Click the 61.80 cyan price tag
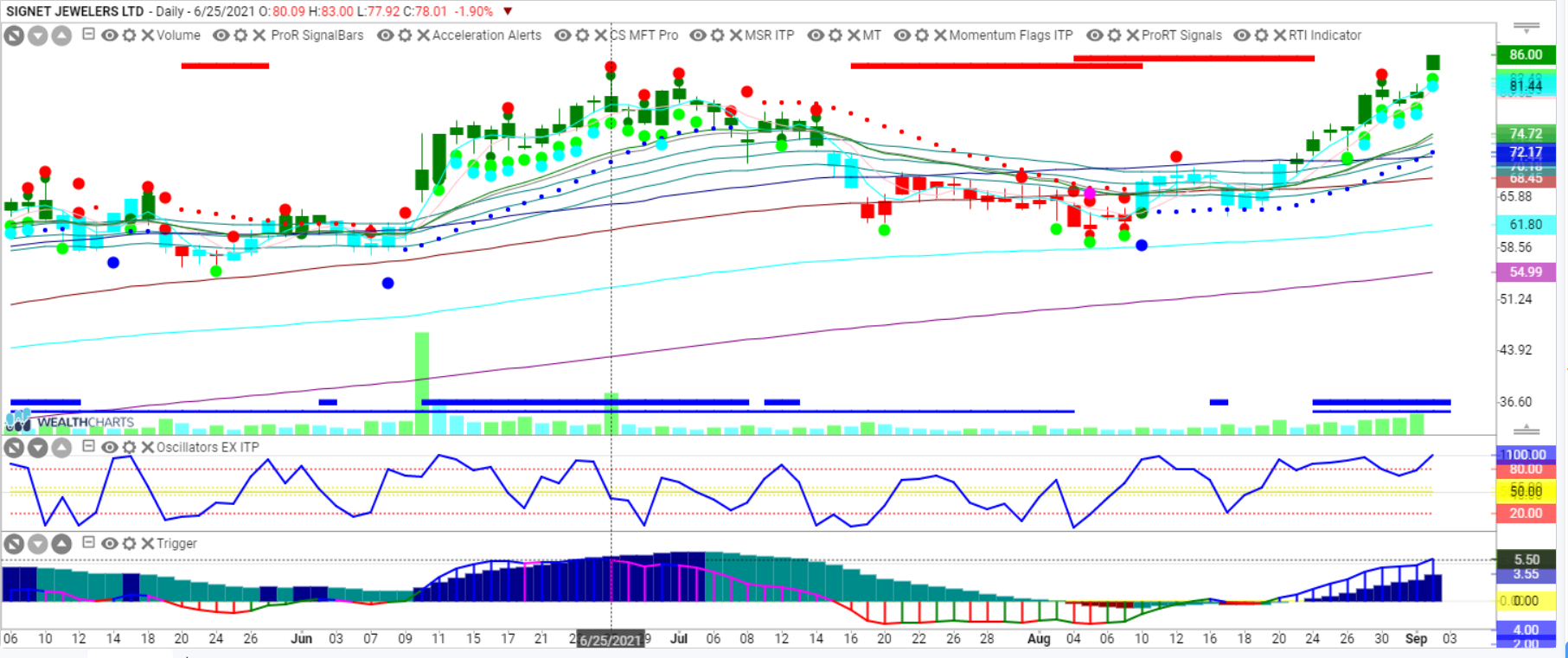The height and width of the screenshot is (658, 1568). [1526, 224]
